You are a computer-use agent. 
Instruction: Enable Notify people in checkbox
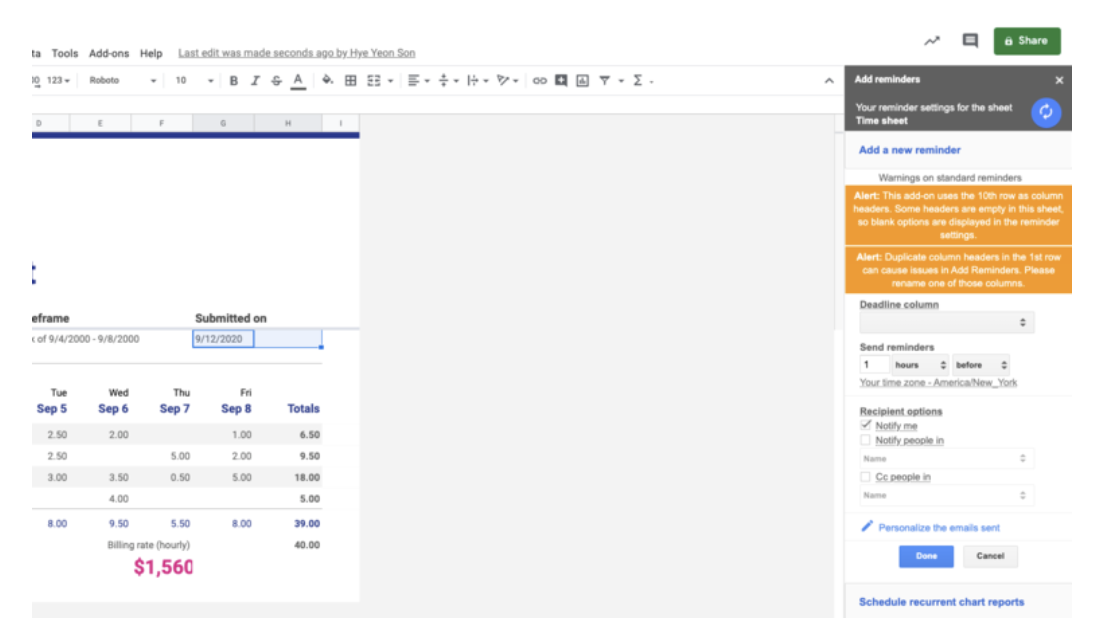point(866,440)
